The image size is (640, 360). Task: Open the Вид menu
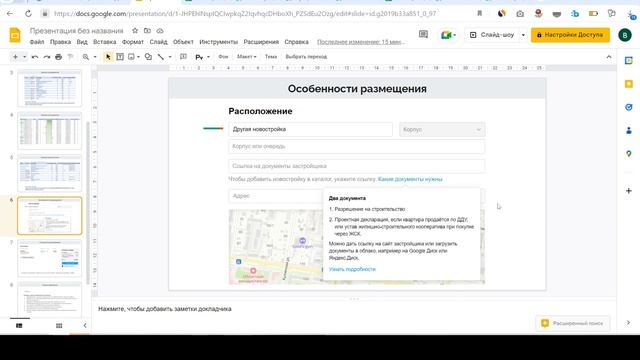[82, 42]
